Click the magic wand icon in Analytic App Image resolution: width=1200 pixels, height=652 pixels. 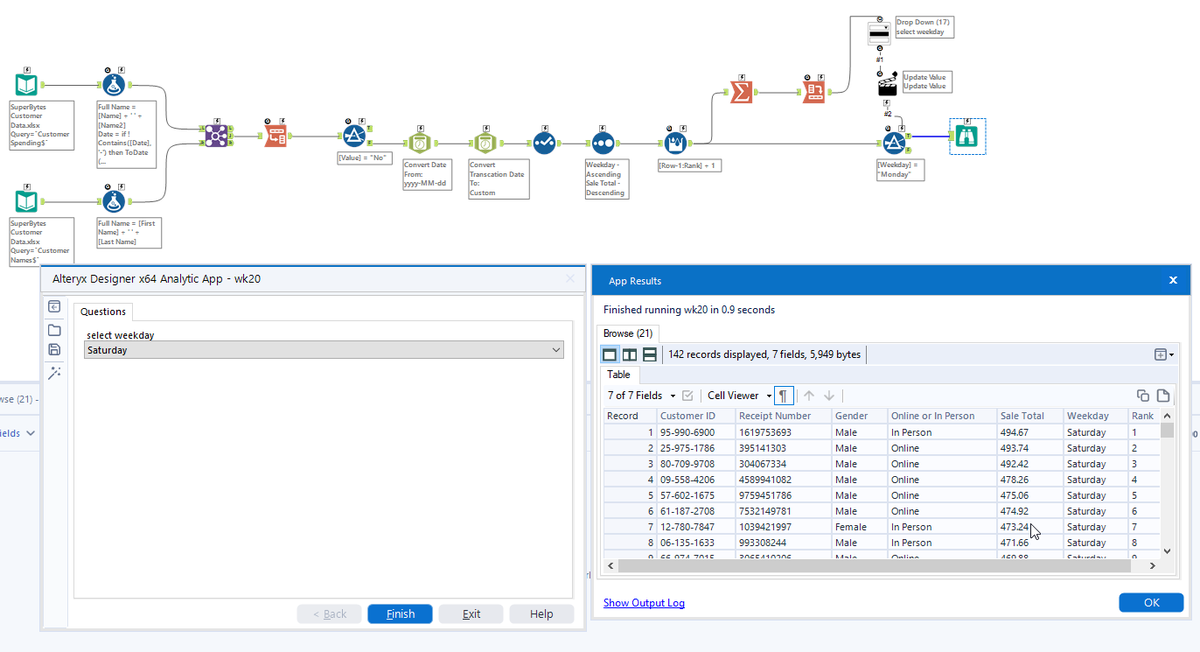click(x=55, y=372)
